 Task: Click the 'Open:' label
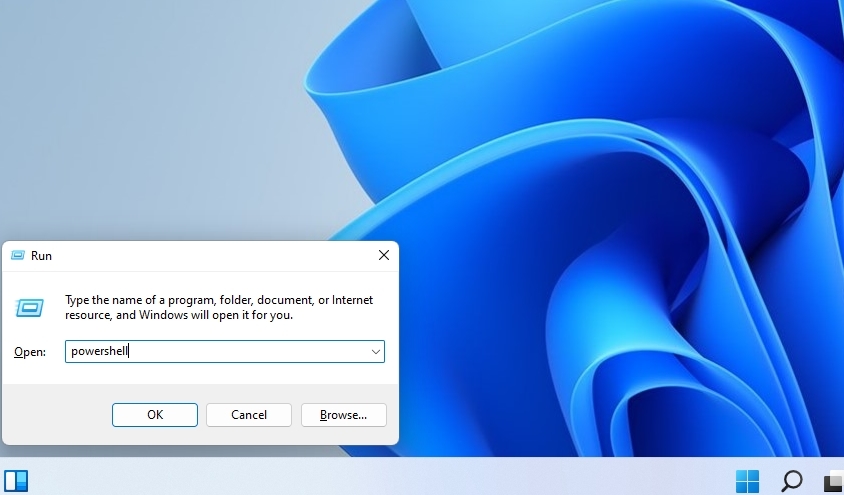coord(30,352)
